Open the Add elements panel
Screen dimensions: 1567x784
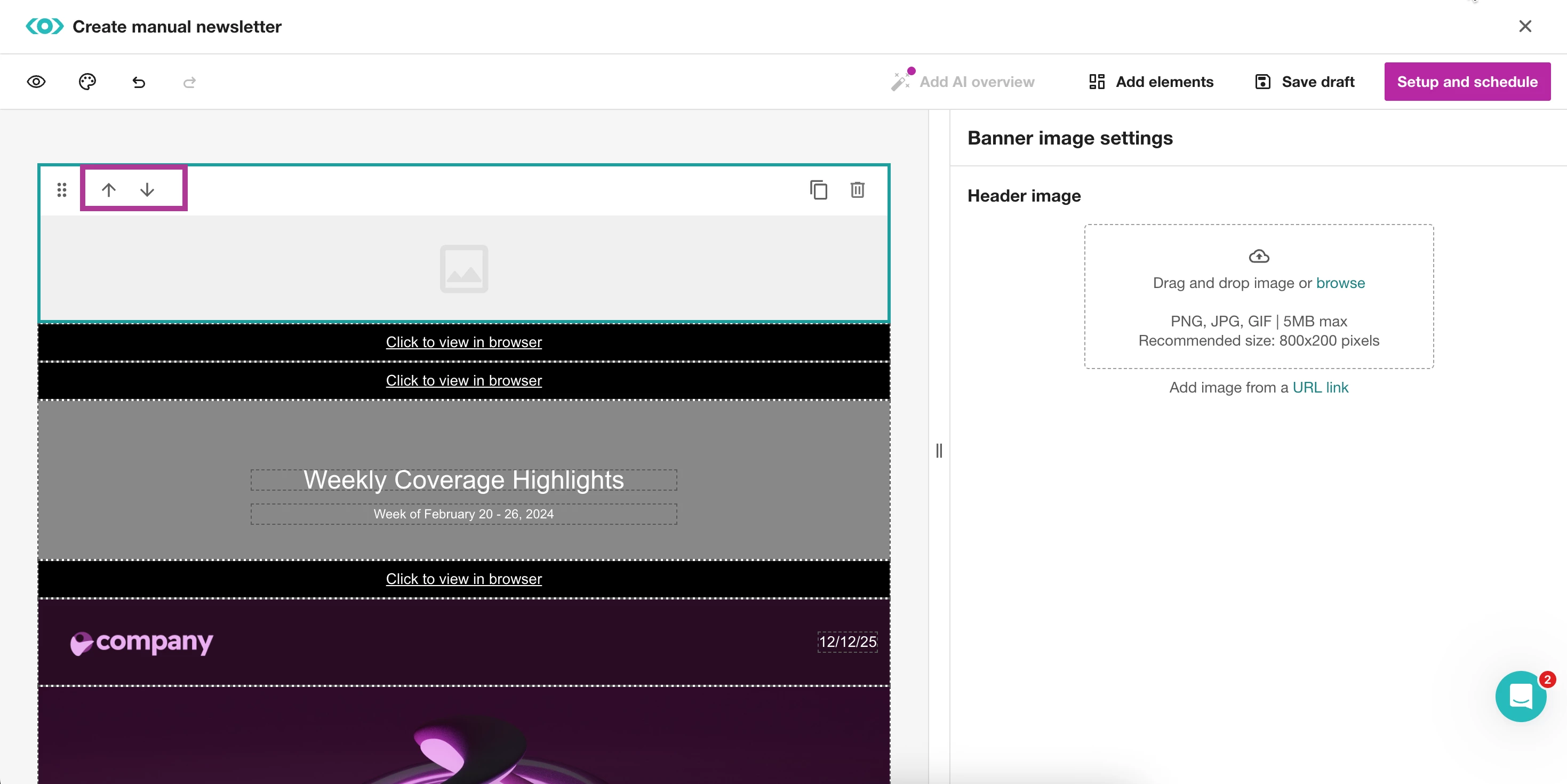pyautogui.click(x=1151, y=82)
